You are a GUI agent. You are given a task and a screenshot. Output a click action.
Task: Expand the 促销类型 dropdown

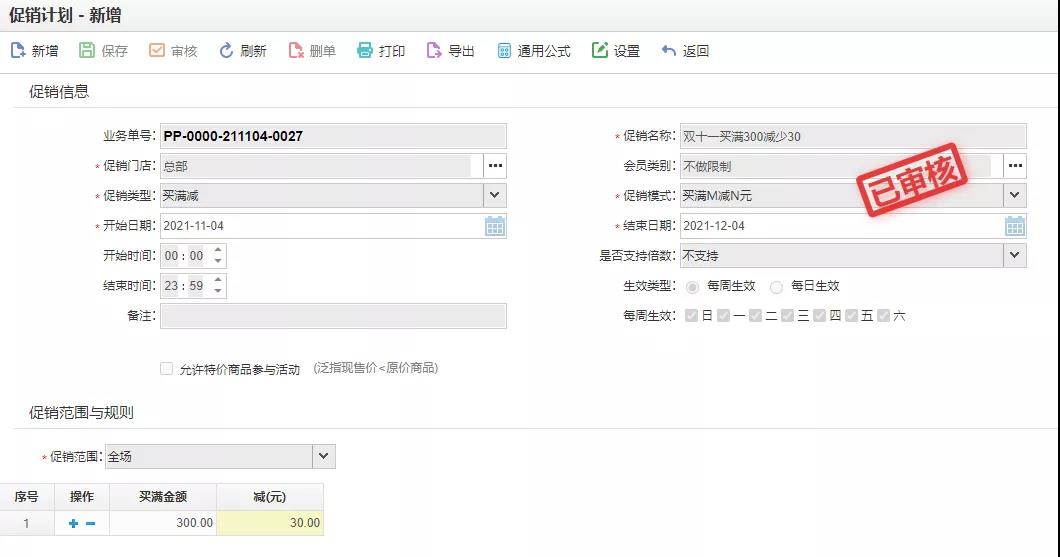pos(495,196)
